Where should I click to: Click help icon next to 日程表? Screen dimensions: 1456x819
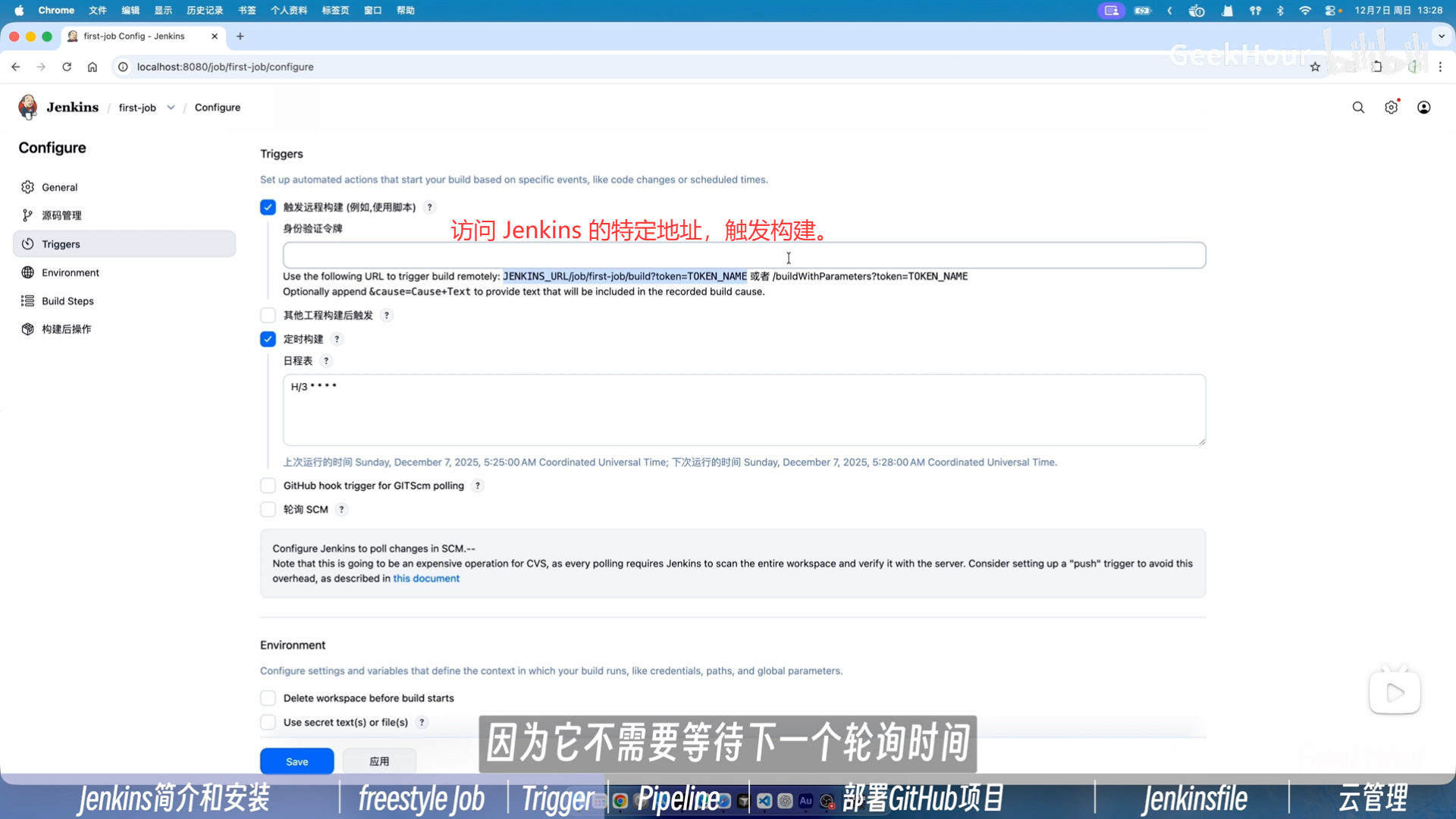coord(326,361)
